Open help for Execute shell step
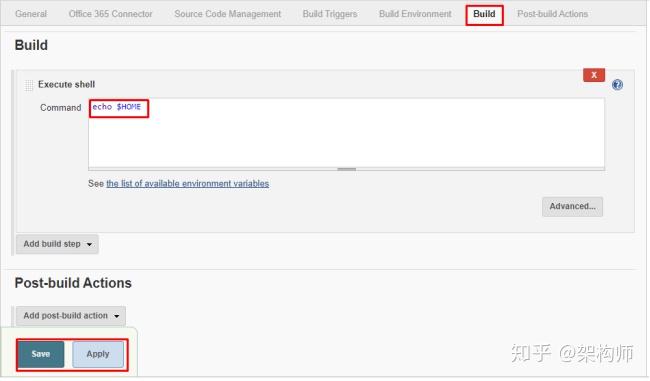The width and height of the screenshot is (650, 381). 617,85
